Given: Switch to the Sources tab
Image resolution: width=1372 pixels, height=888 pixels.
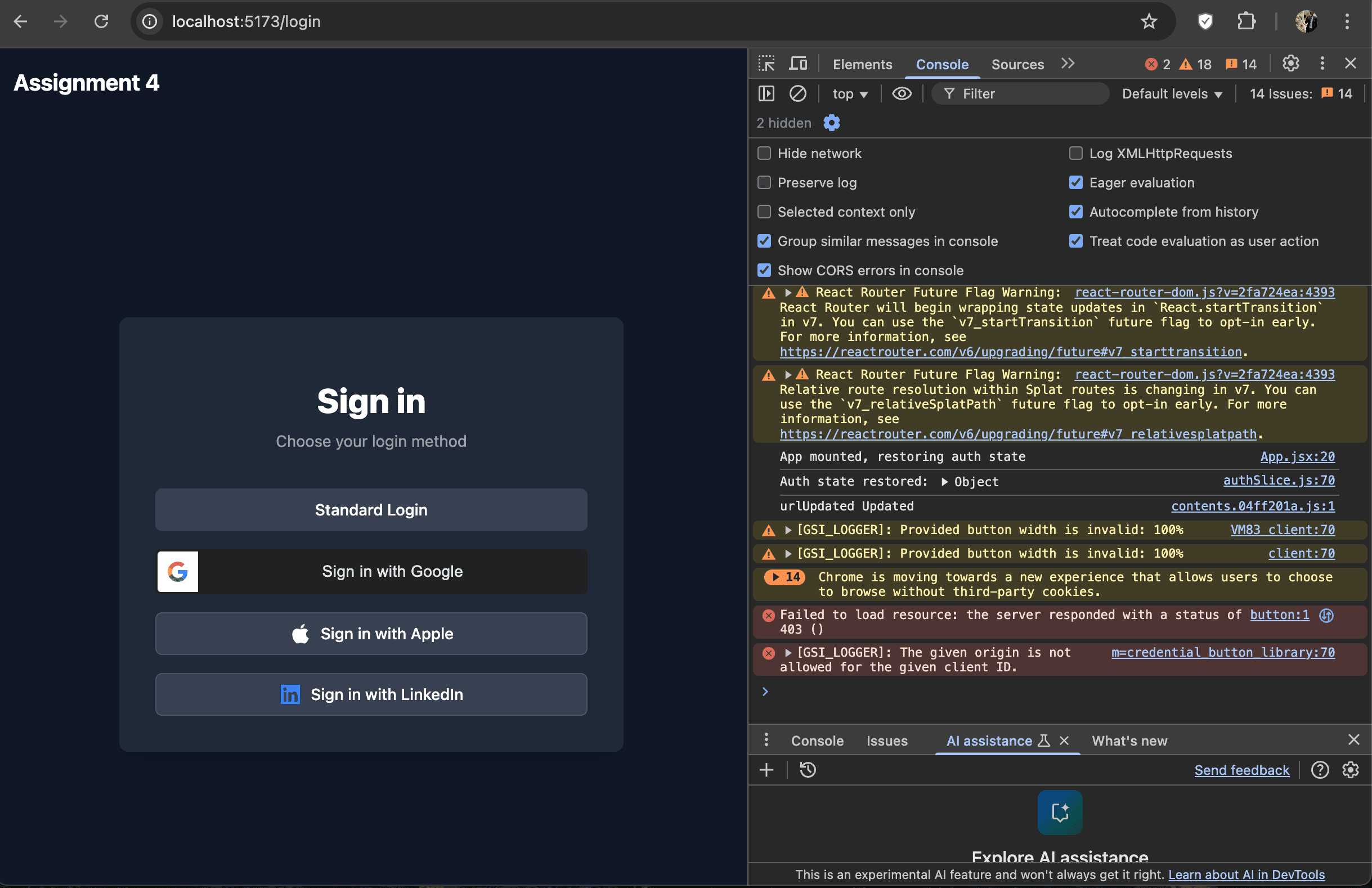Looking at the screenshot, I should click(x=1017, y=64).
